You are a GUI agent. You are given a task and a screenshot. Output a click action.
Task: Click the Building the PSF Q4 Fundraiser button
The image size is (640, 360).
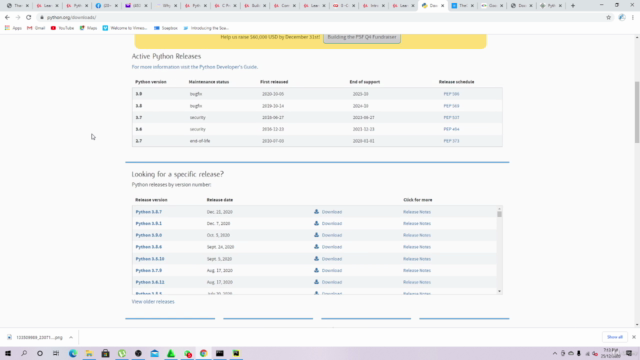pyautogui.click(x=362, y=37)
